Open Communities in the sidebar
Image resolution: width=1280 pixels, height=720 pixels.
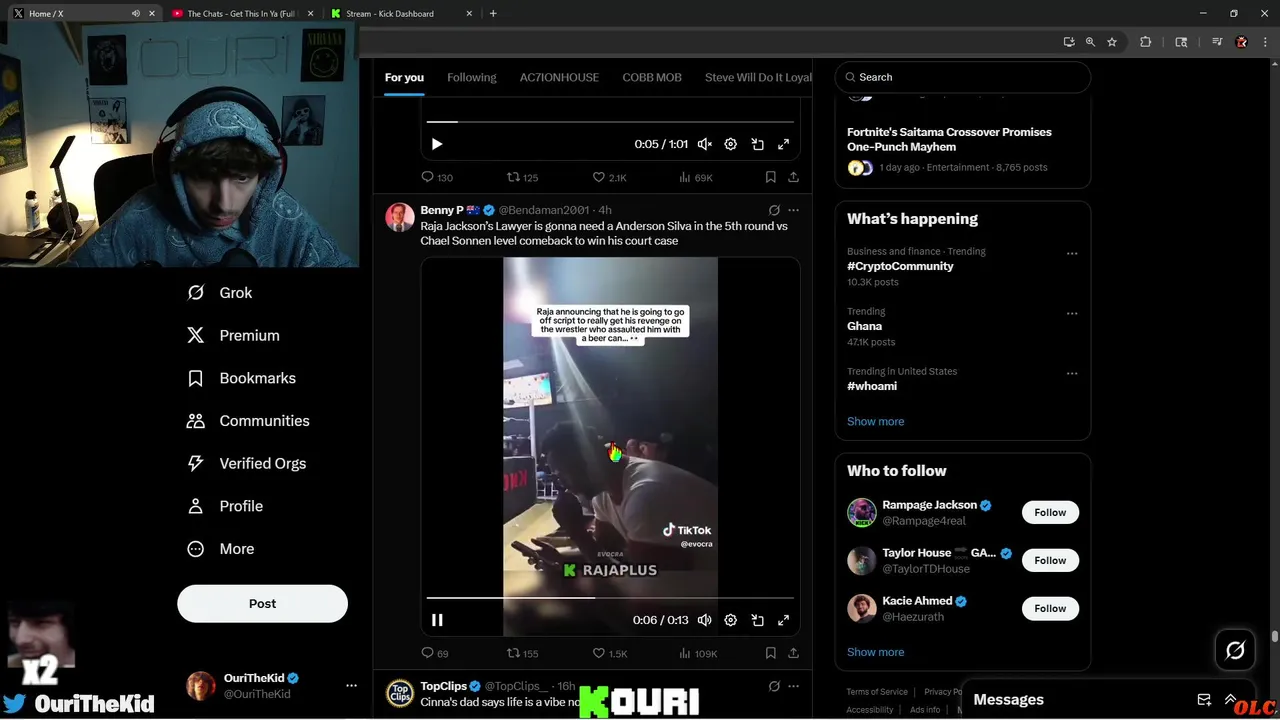tap(247, 421)
